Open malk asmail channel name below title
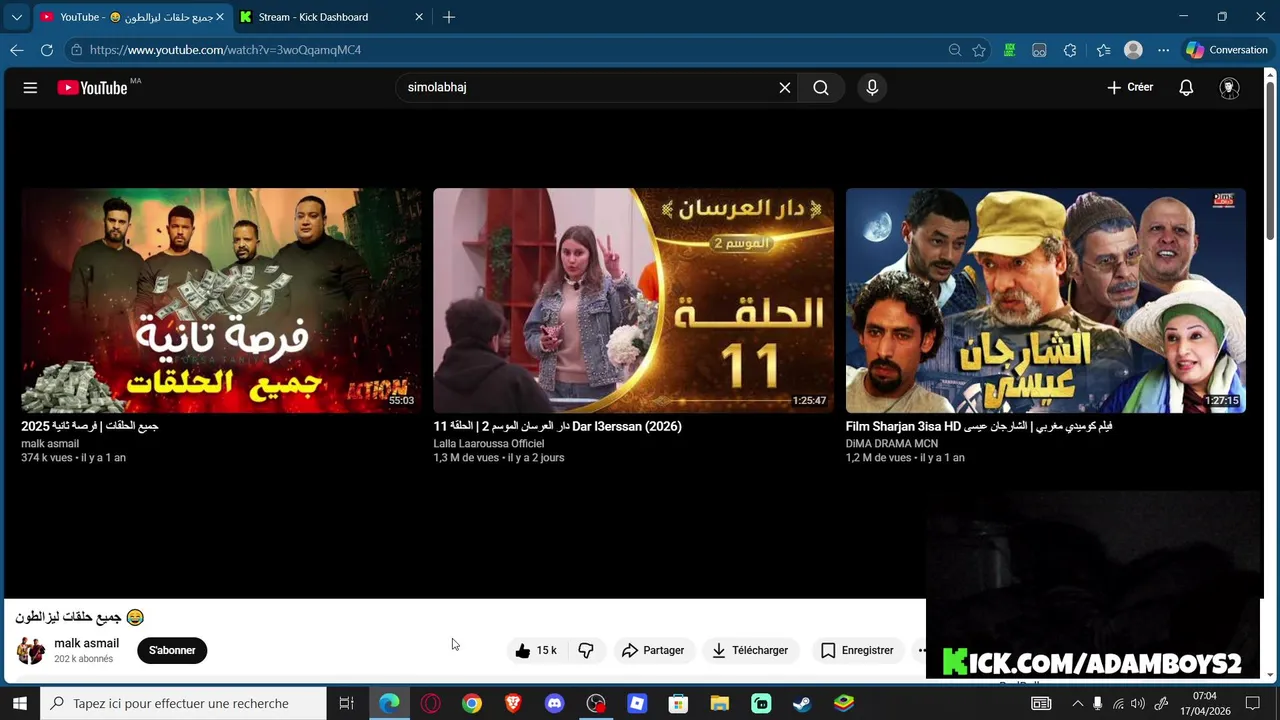This screenshot has width=1280, height=720. (x=86, y=643)
